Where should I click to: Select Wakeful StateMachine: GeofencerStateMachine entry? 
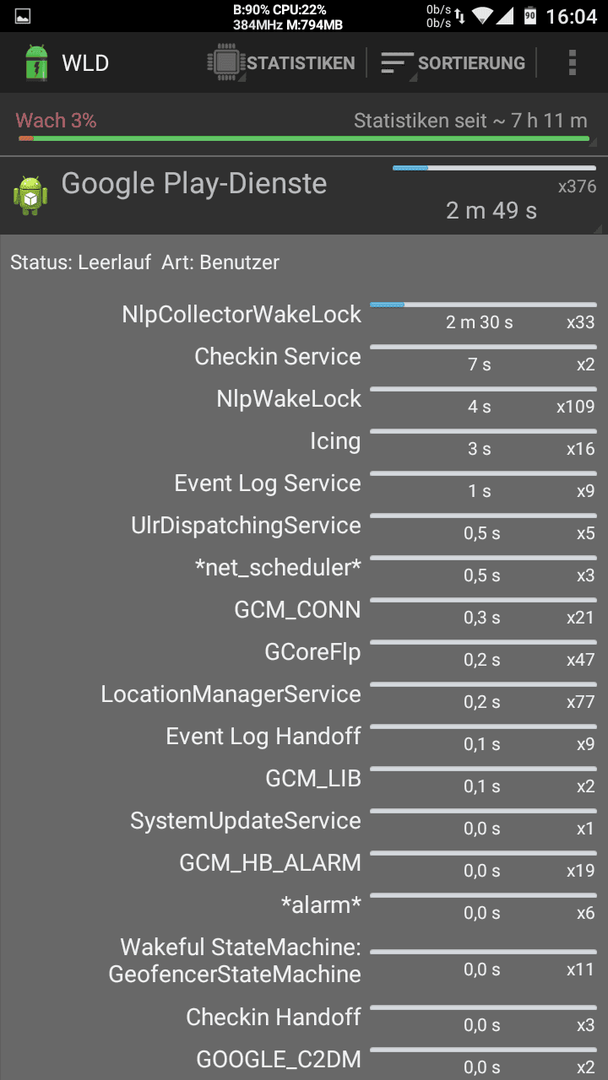(x=304, y=961)
